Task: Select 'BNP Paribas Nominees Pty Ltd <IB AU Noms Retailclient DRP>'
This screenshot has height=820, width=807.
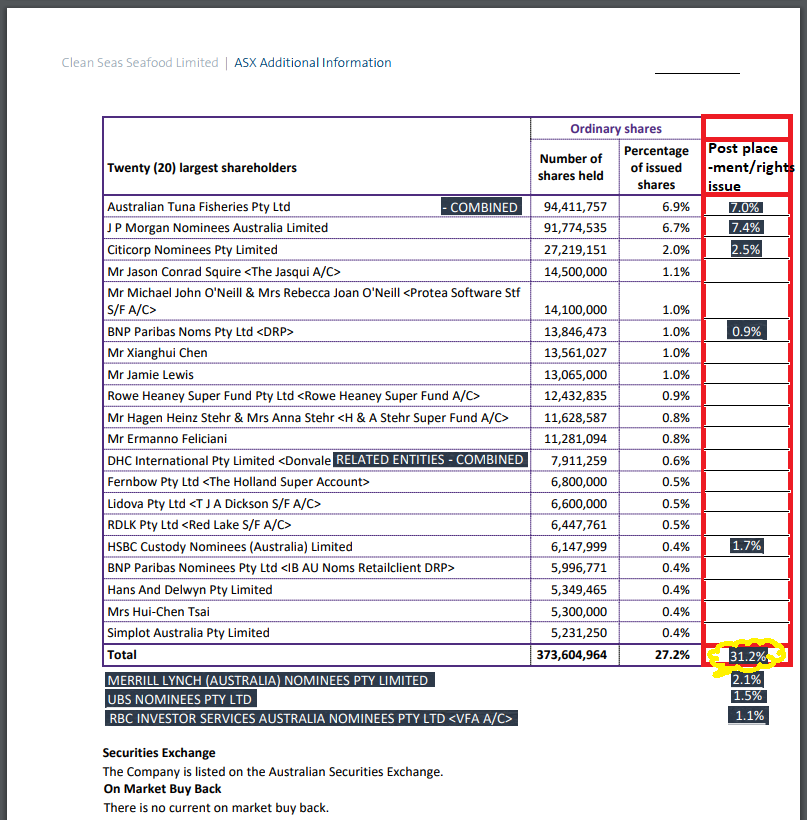Action: tap(281, 568)
